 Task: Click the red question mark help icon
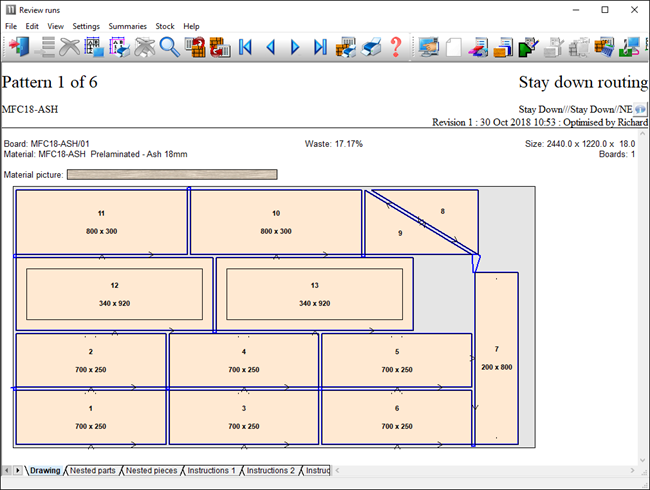(x=396, y=47)
